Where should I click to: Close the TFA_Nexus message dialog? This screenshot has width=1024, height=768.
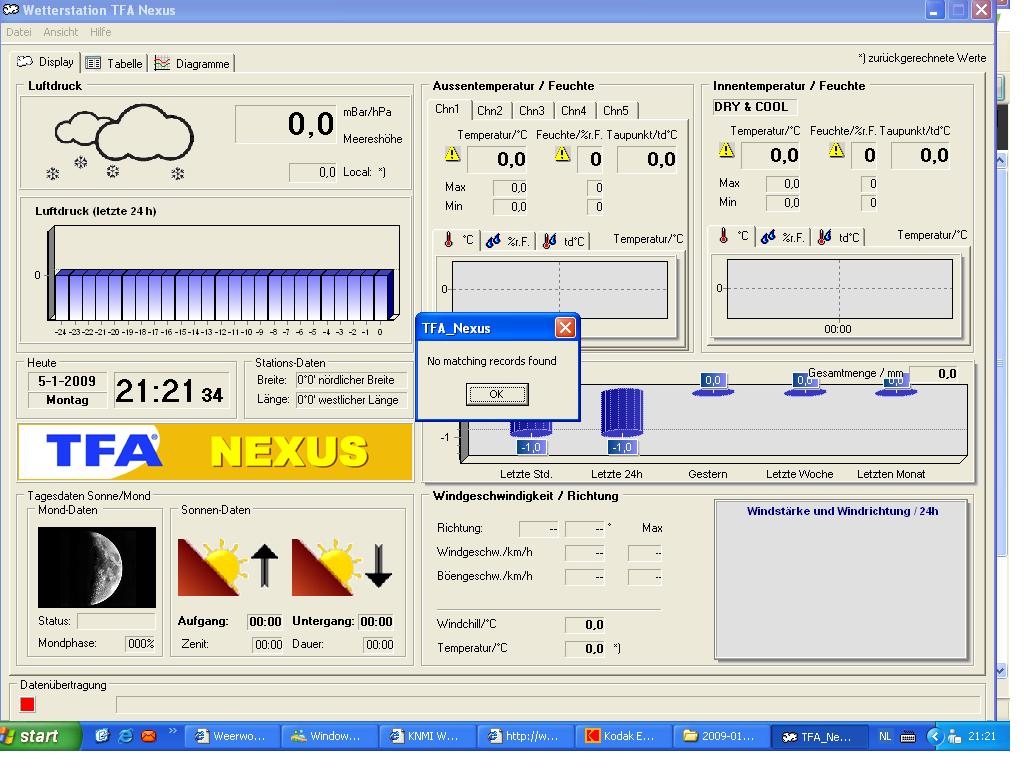[x=565, y=328]
